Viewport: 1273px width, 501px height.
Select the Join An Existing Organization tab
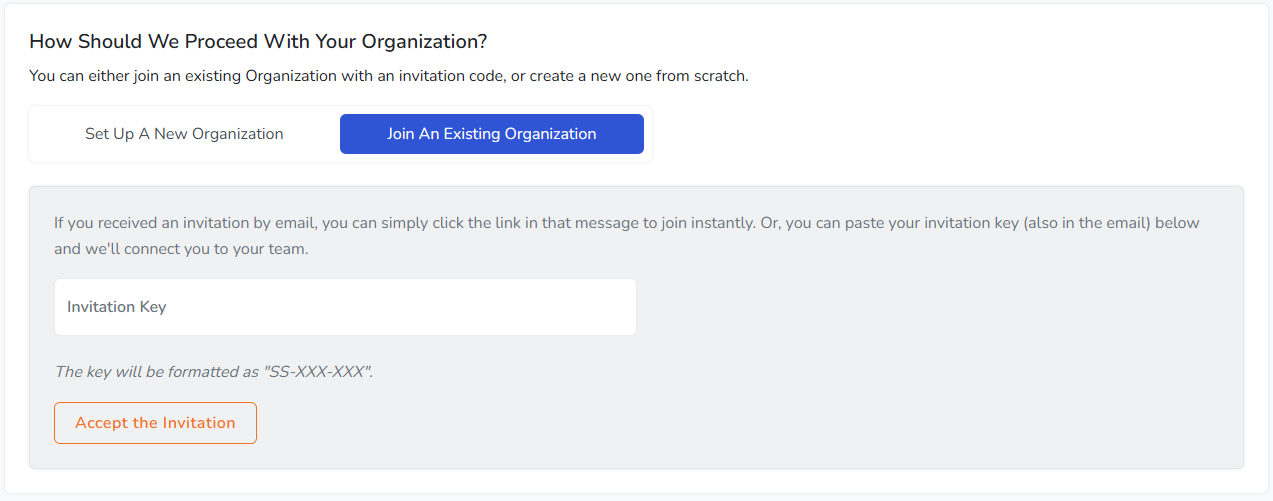[x=491, y=134]
